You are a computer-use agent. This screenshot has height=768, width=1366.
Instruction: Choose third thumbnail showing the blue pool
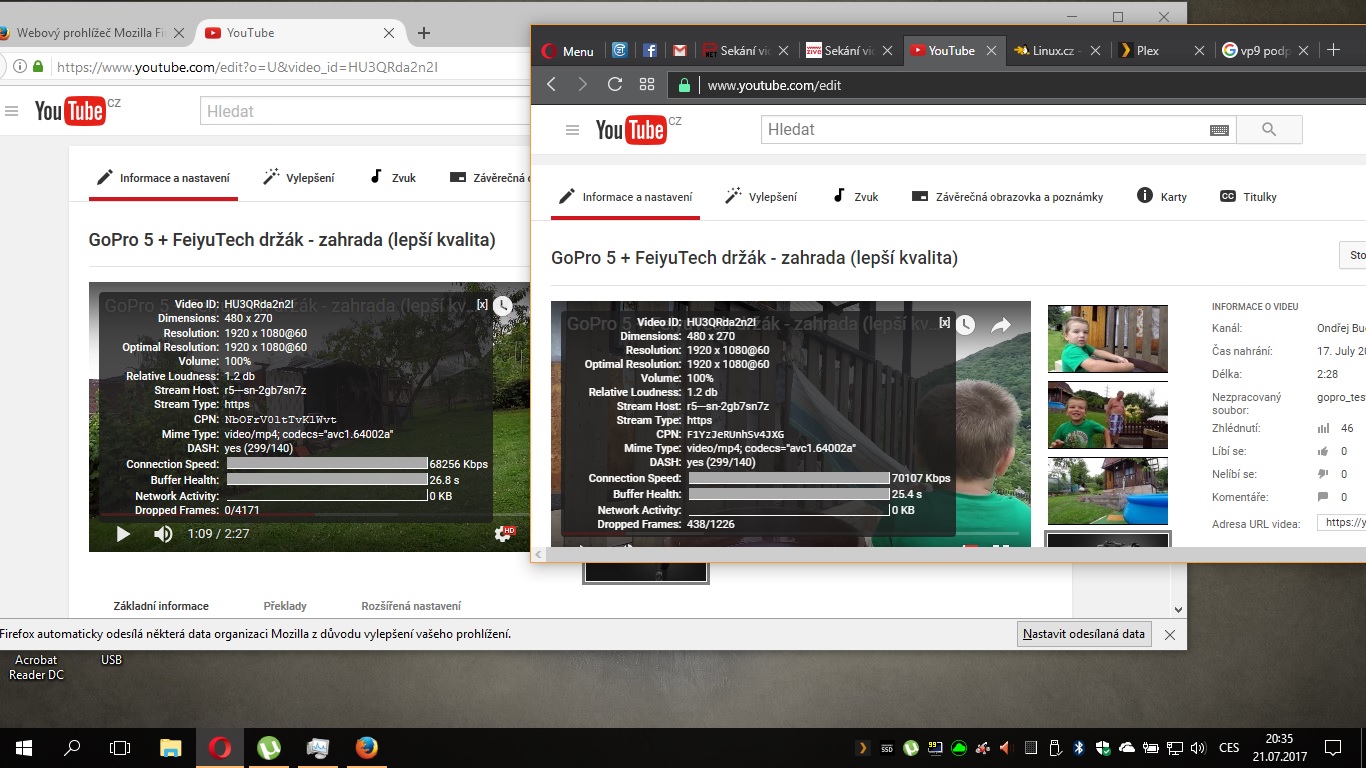1108,491
